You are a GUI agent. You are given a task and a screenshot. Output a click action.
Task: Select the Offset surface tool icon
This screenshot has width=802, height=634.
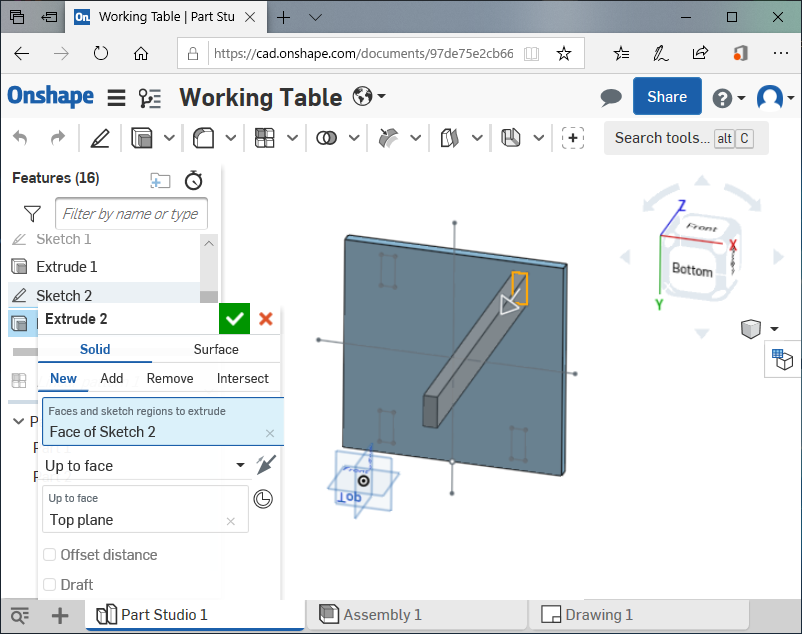[x=450, y=138]
